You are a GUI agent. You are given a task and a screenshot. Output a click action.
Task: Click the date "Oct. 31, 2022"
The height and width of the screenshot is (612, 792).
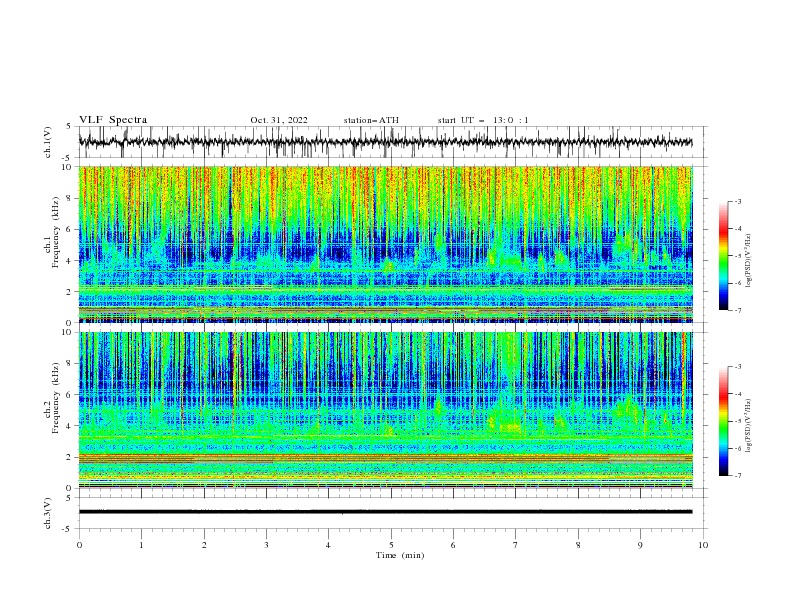pos(279,120)
